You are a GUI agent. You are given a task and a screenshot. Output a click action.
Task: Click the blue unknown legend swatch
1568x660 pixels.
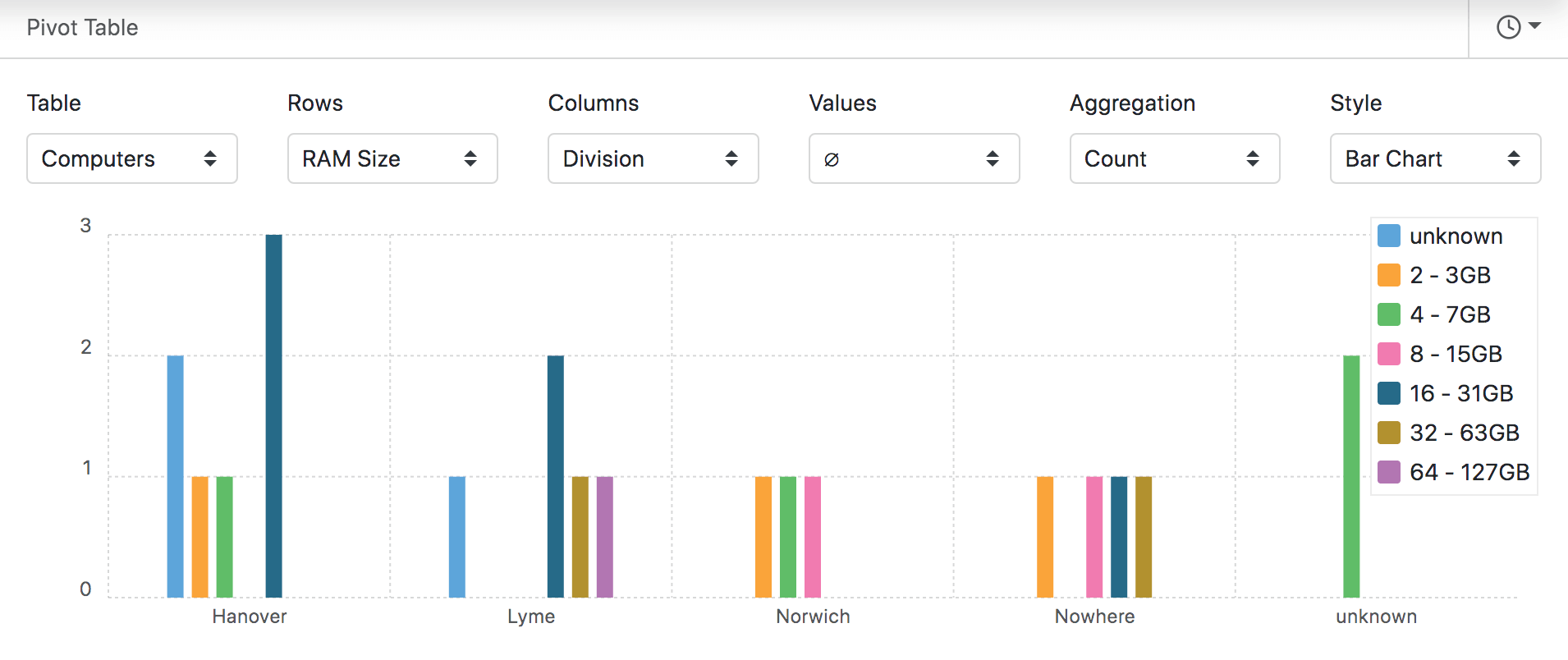[x=1388, y=236]
